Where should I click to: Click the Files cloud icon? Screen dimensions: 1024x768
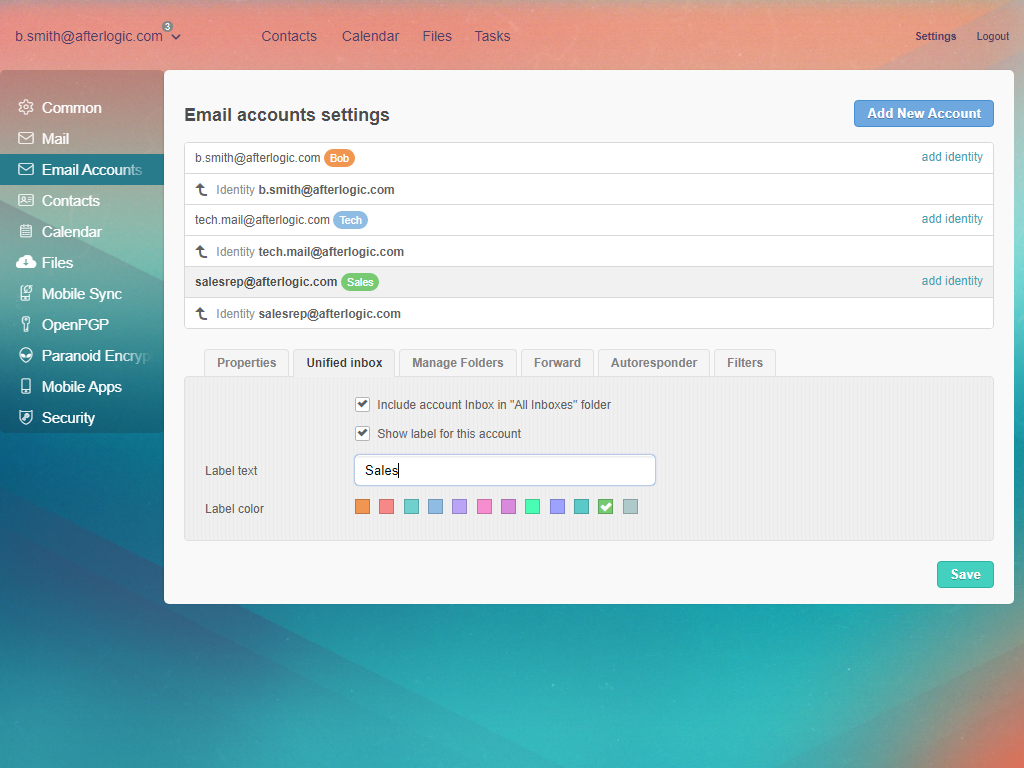coord(26,263)
